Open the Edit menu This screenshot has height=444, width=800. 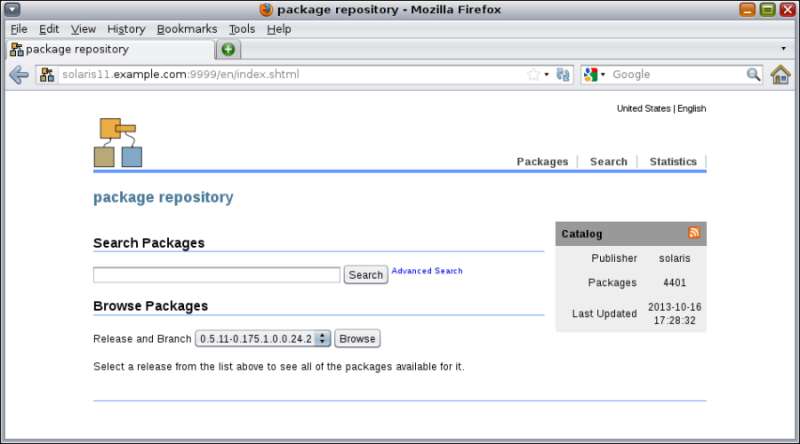pyautogui.click(x=49, y=29)
